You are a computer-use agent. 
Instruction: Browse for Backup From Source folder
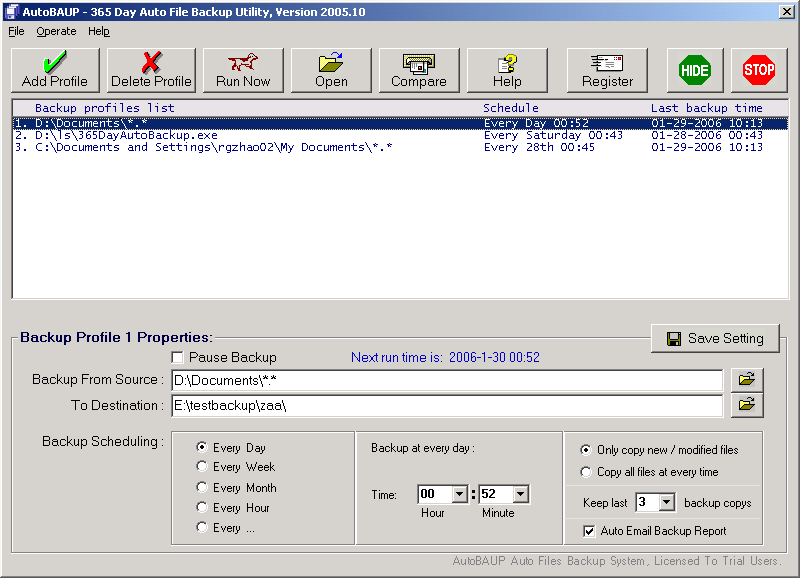(x=746, y=380)
